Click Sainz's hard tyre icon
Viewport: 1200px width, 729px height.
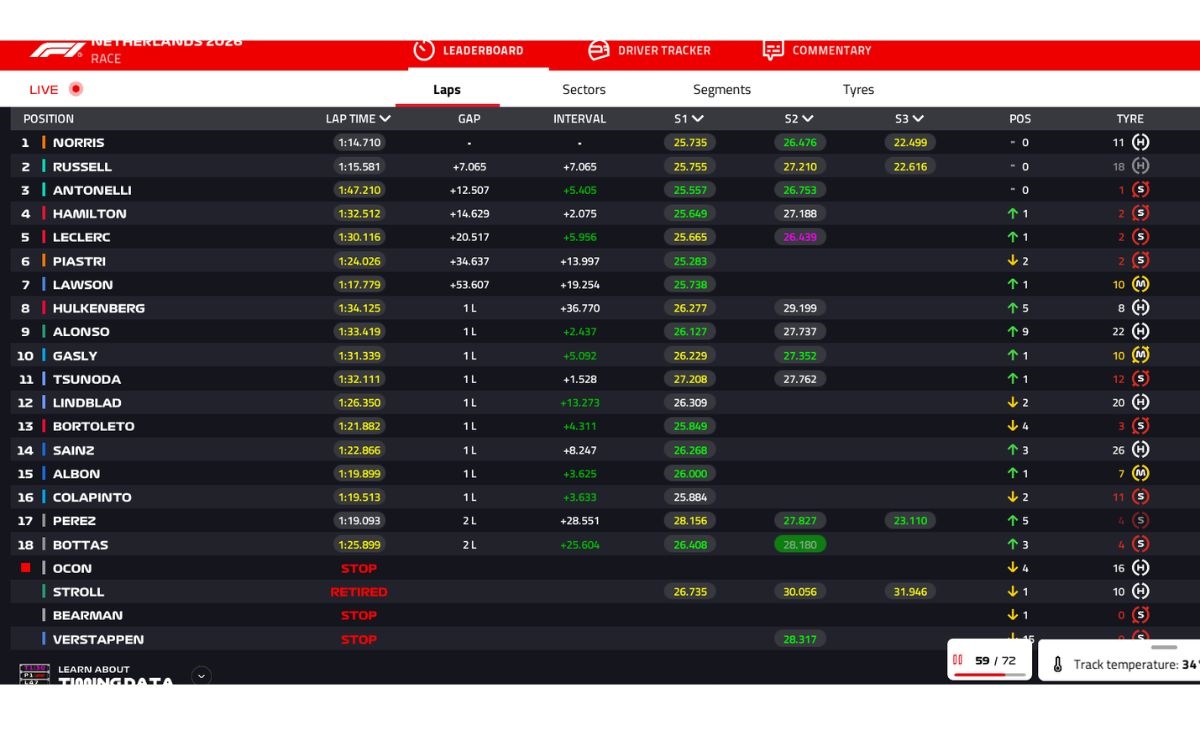[1140, 450]
